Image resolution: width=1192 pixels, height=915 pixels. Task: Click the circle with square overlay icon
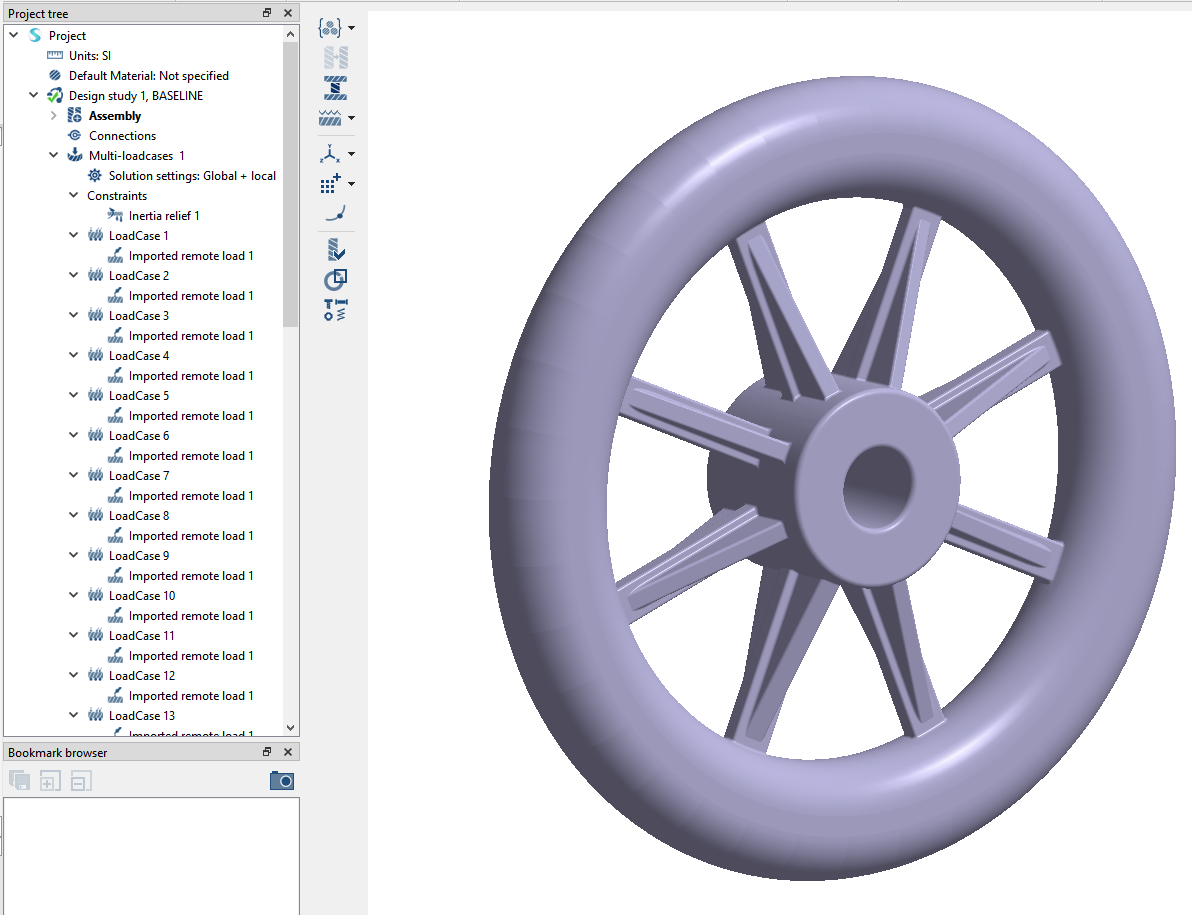tap(335, 279)
